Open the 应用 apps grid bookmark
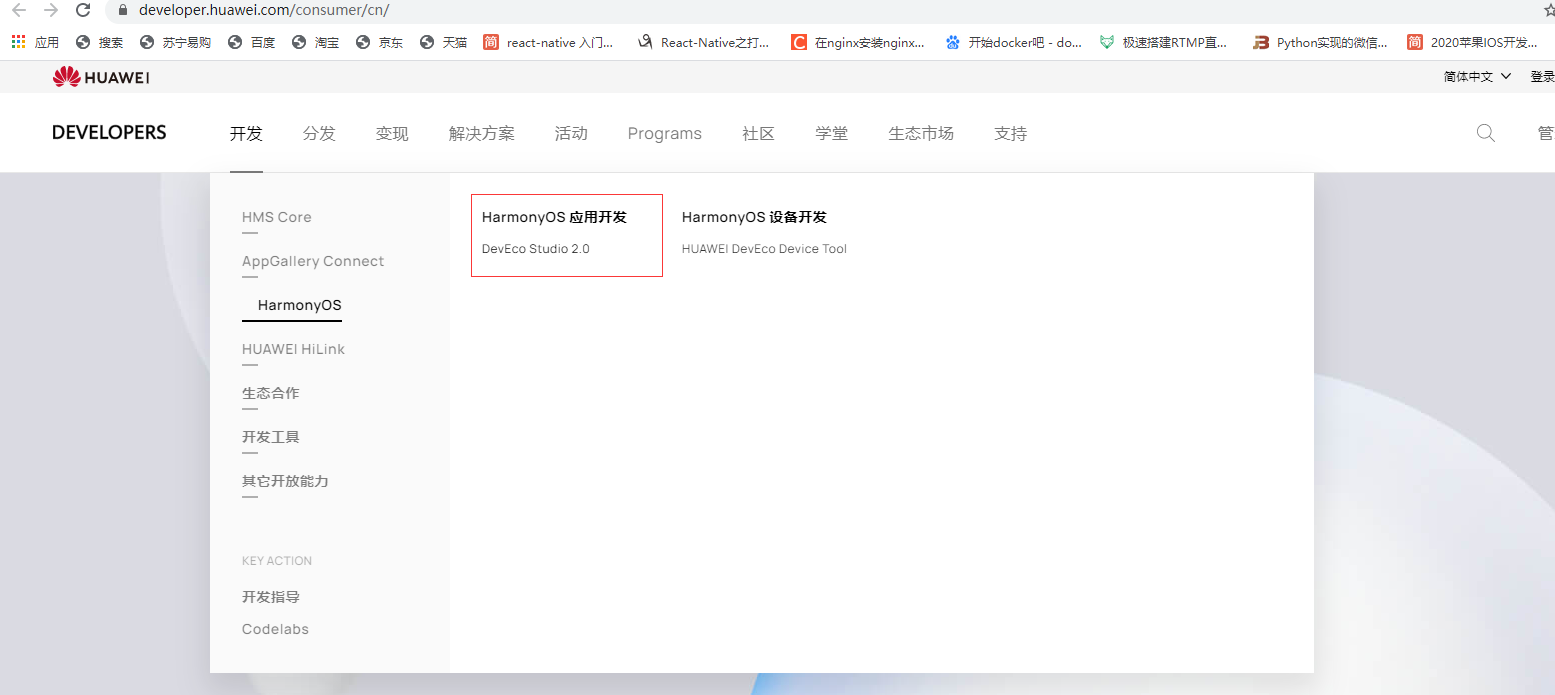 [35, 42]
